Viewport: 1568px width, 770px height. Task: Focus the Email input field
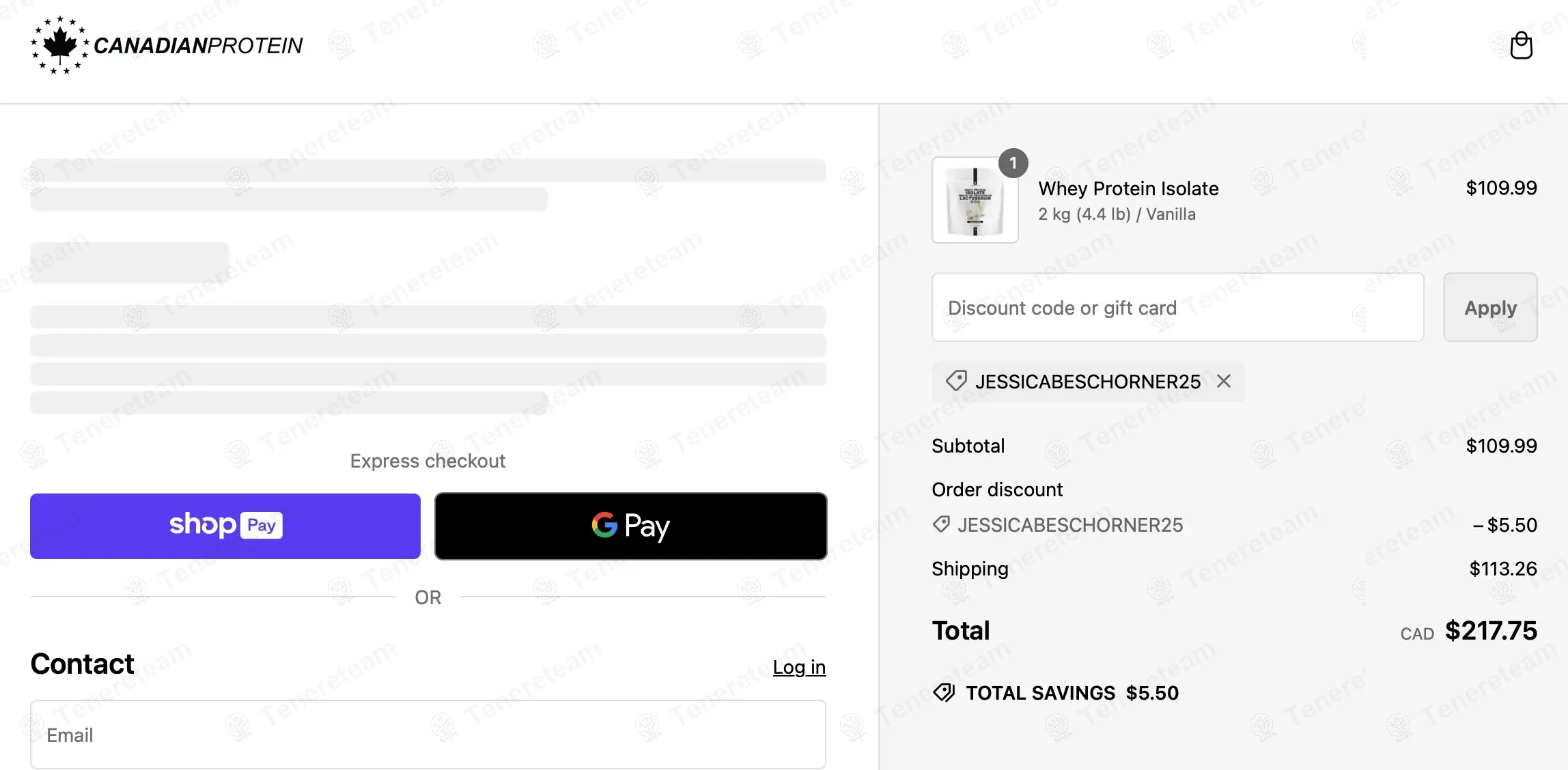tap(428, 735)
